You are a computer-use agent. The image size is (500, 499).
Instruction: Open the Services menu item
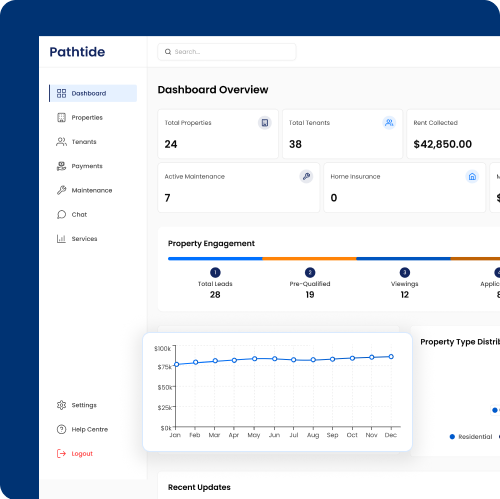click(x=93, y=239)
